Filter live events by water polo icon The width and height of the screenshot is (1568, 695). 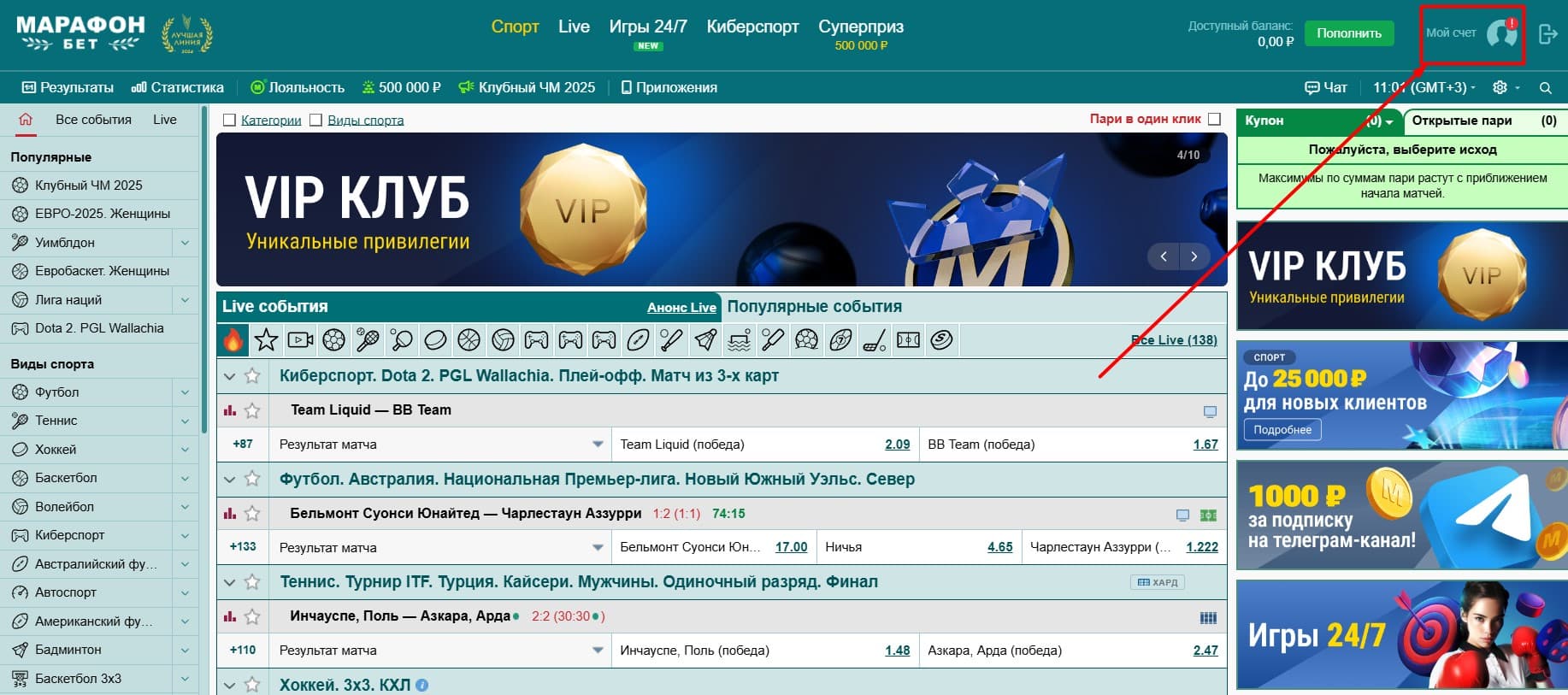pyautogui.click(x=739, y=340)
